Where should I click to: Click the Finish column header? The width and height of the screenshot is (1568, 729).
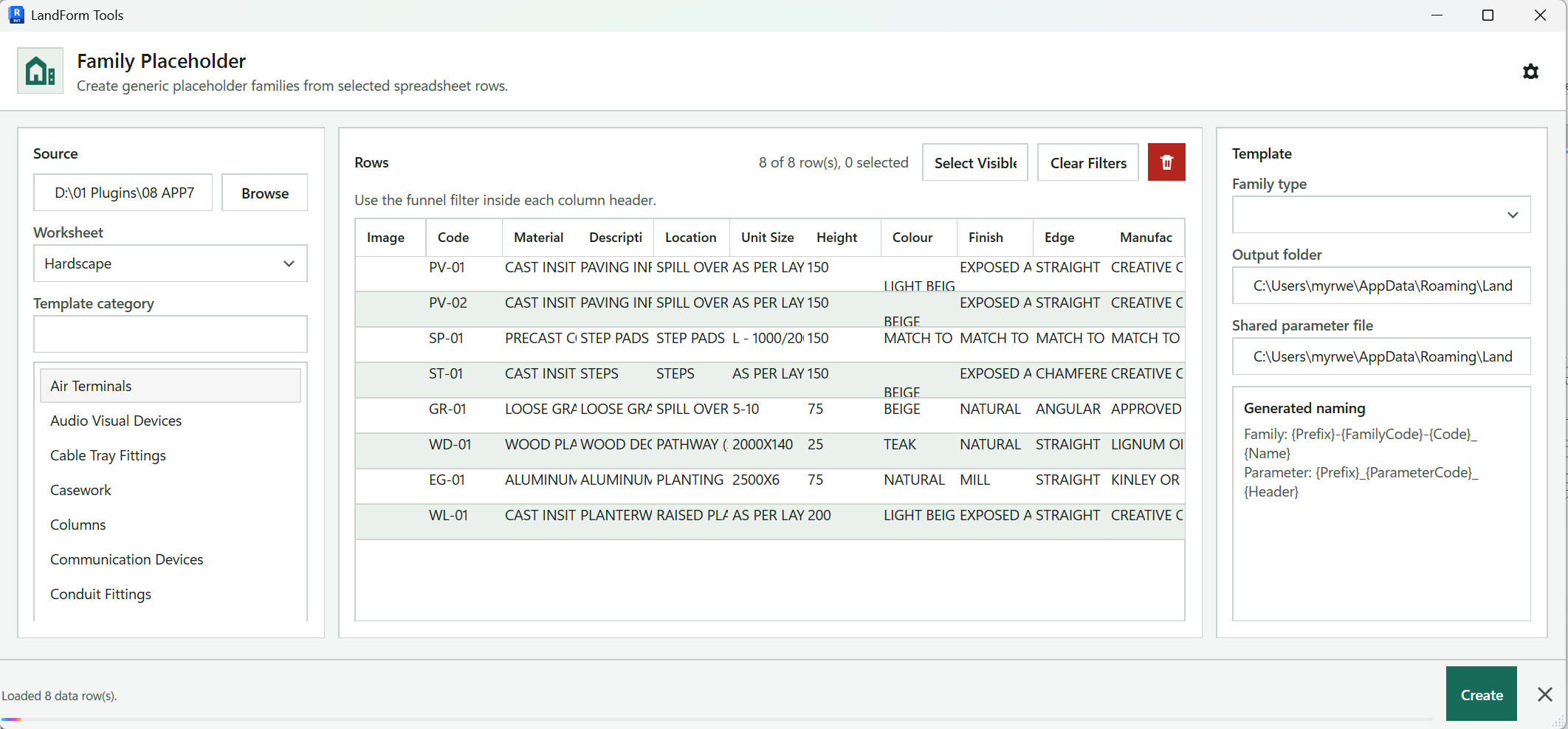(x=995, y=238)
